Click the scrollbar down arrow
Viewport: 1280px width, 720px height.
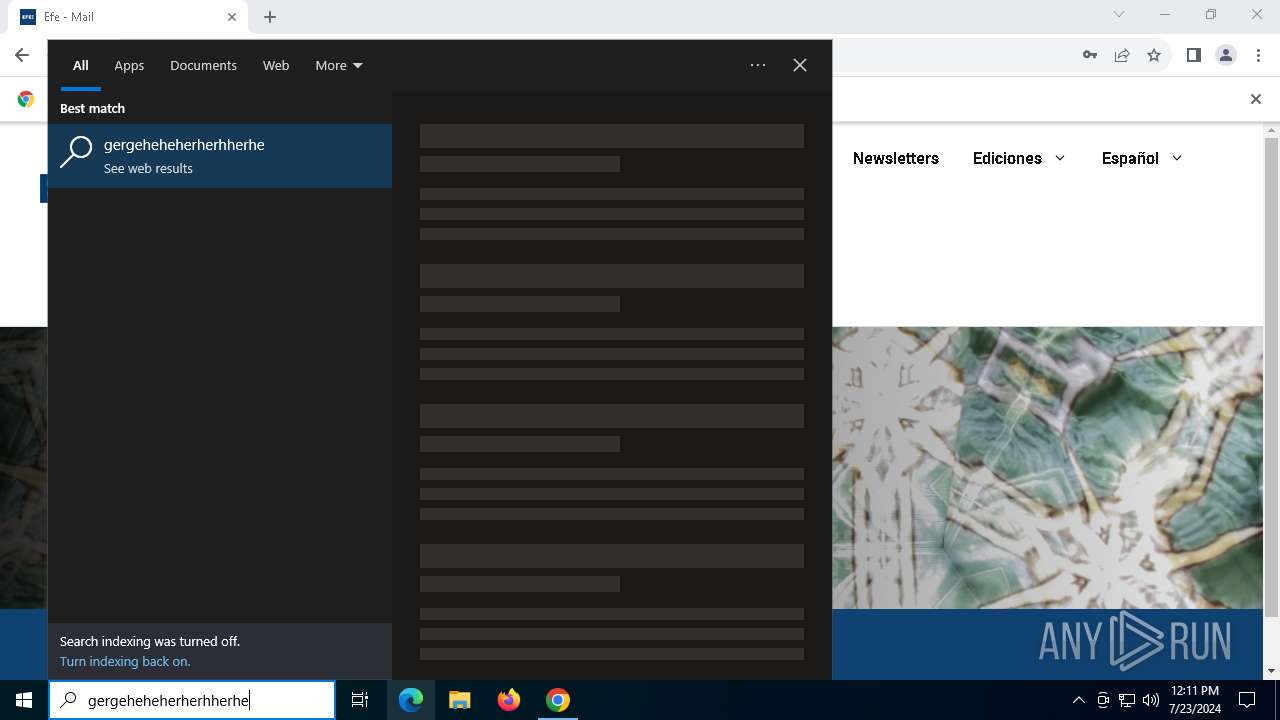pyautogui.click(x=1271, y=671)
